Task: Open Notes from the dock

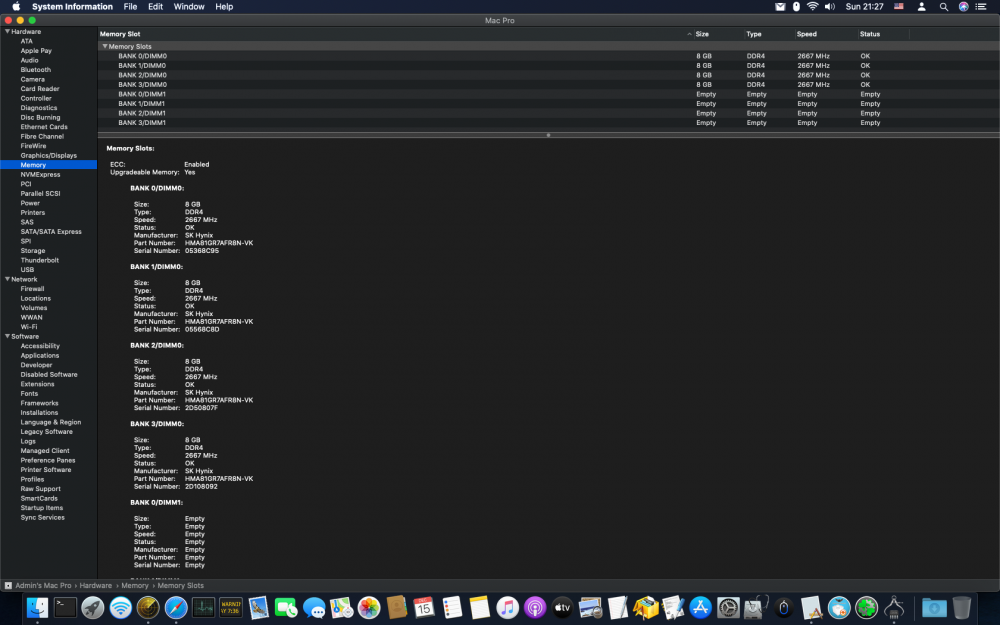Action: [480, 607]
